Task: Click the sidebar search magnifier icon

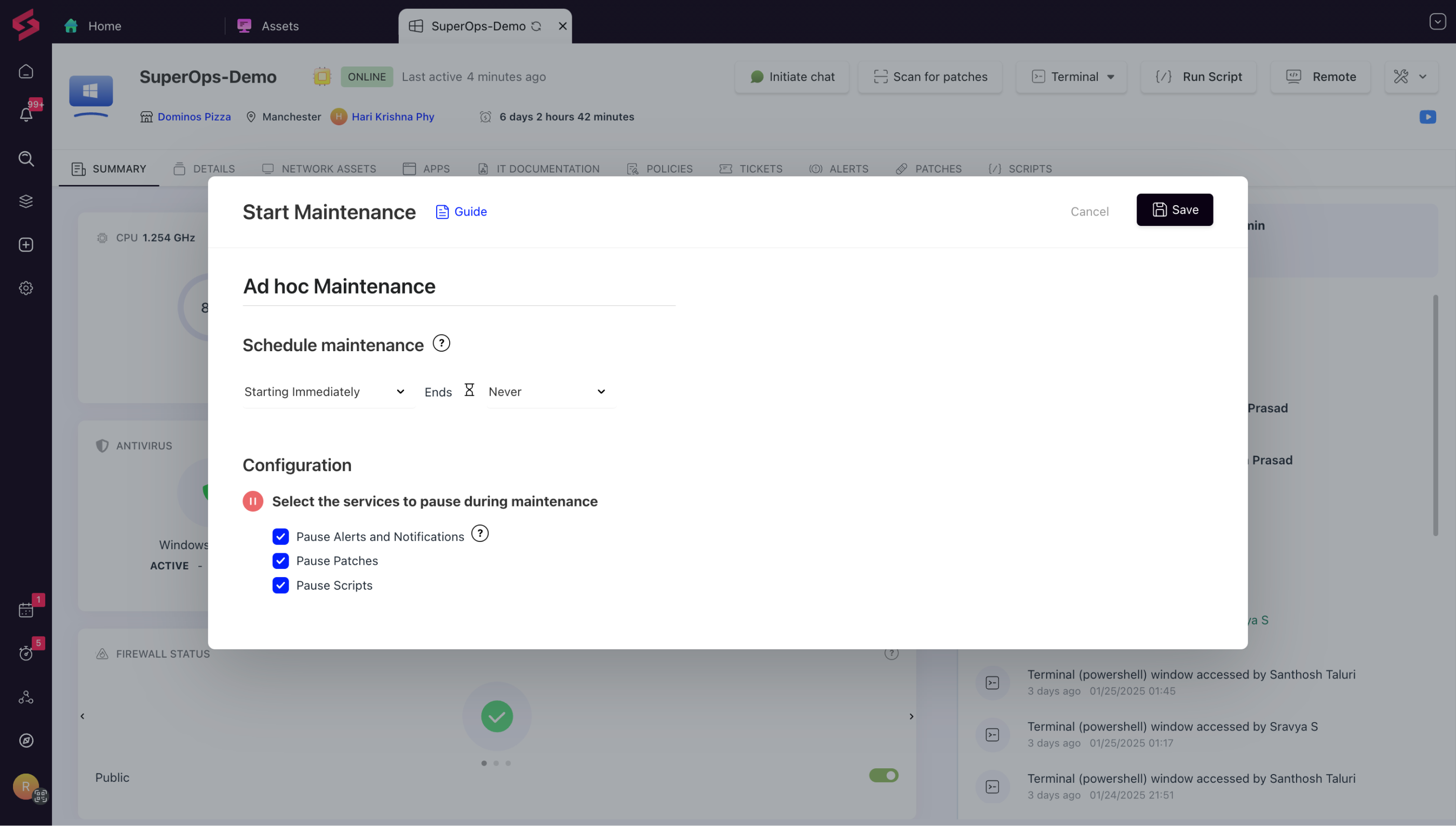Action: click(x=26, y=158)
